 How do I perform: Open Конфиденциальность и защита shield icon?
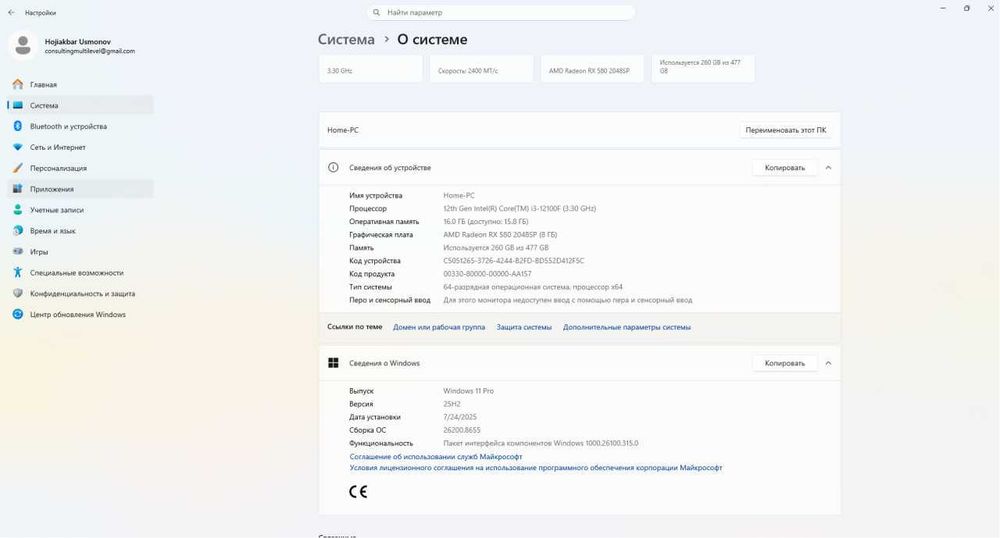[18, 293]
